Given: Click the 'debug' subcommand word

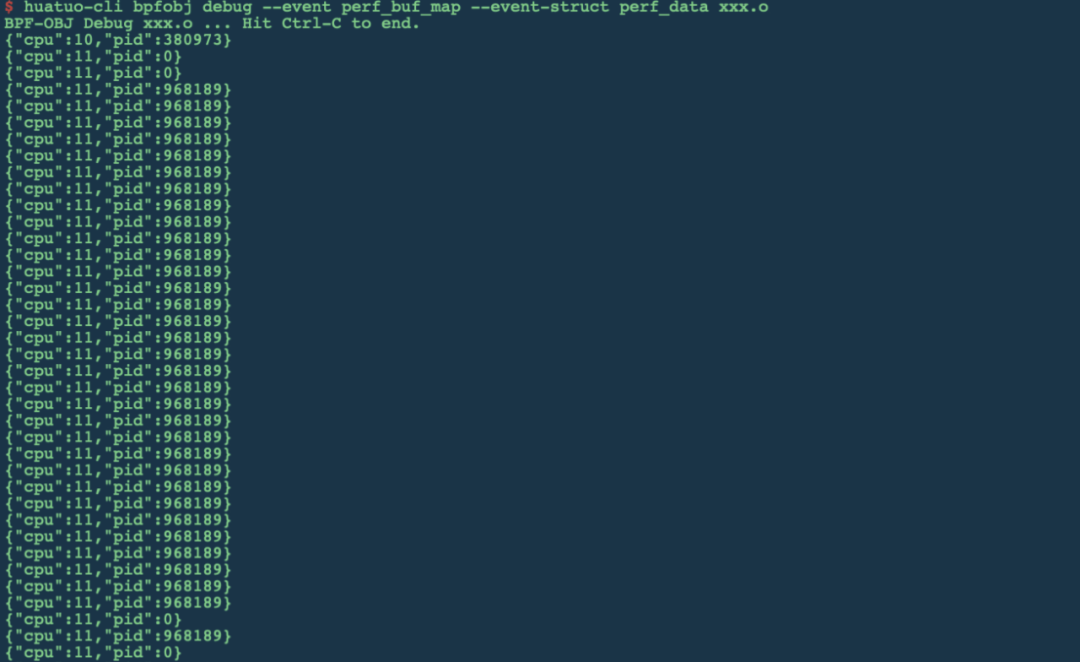Looking at the screenshot, I should point(227,8).
